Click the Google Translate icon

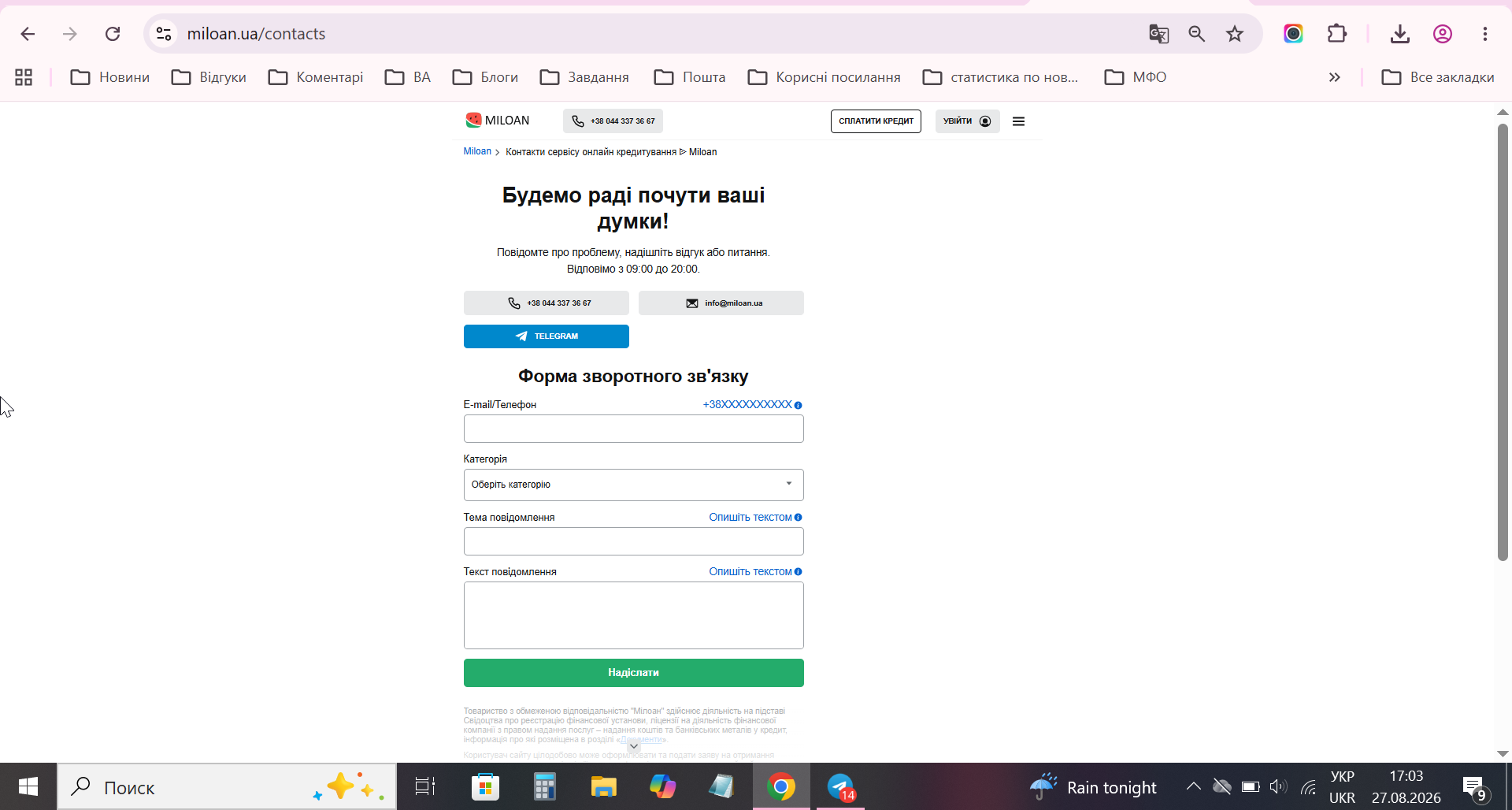1158,34
